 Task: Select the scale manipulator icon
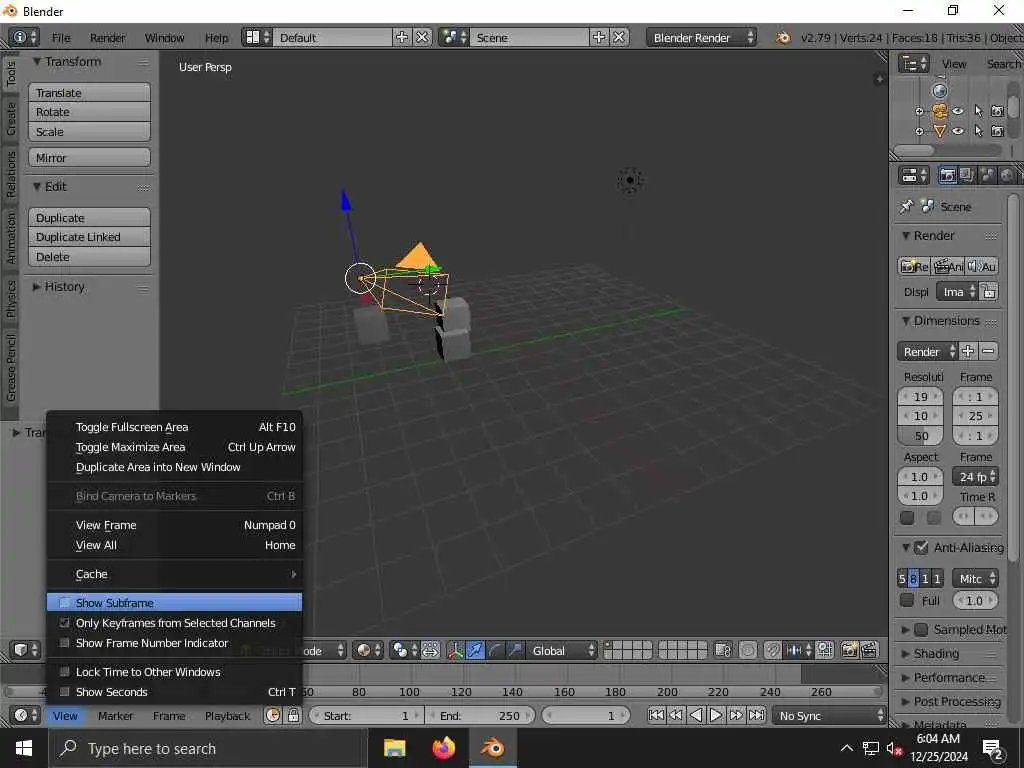(515, 650)
